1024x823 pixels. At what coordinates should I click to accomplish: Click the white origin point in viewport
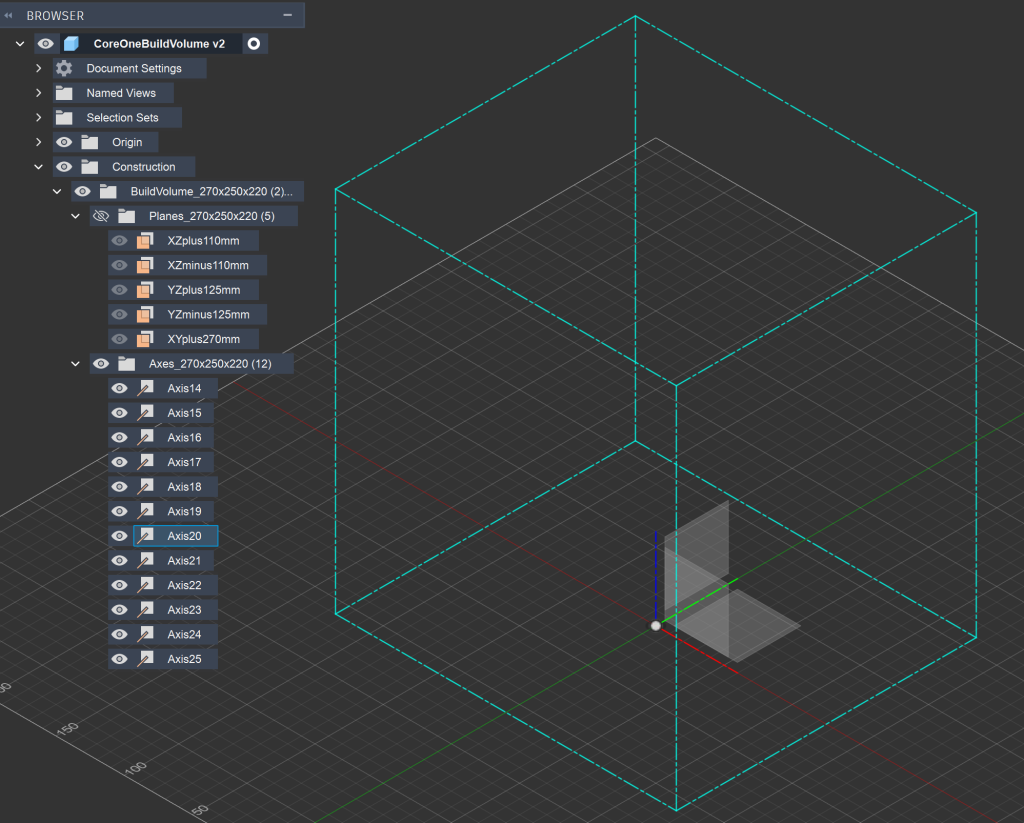pyautogui.click(x=656, y=626)
